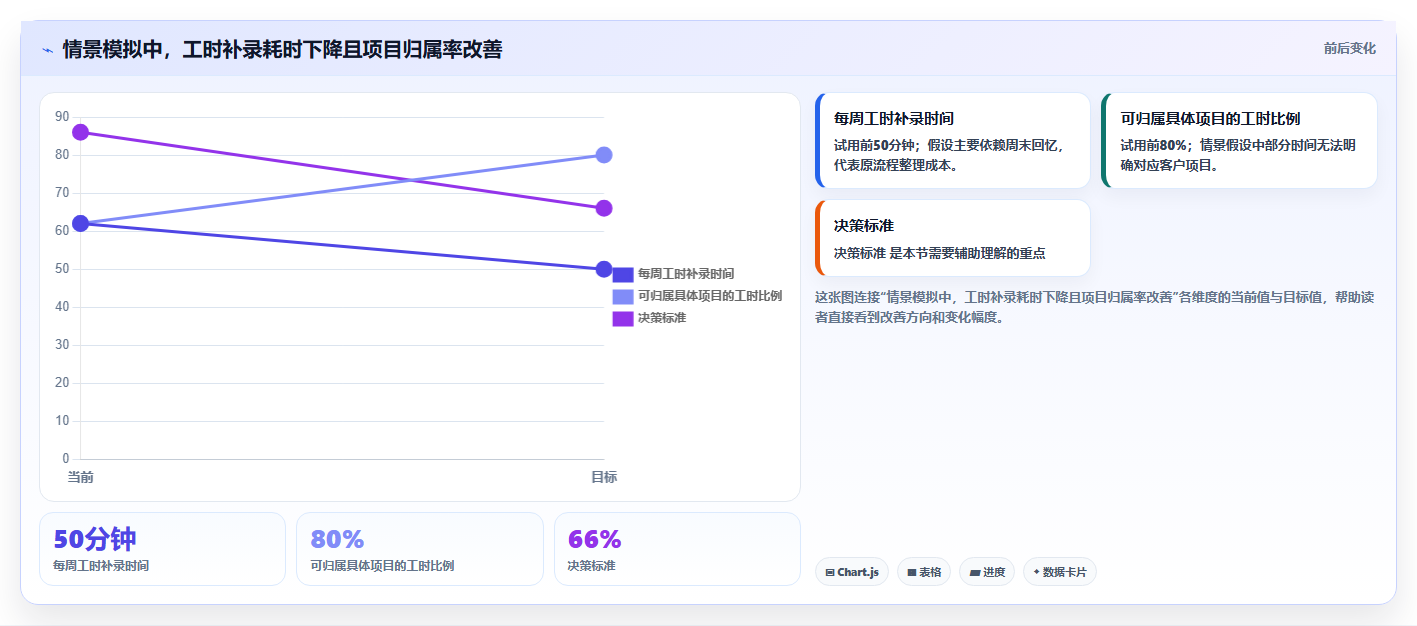Click the 进度 tag

[x=987, y=572]
